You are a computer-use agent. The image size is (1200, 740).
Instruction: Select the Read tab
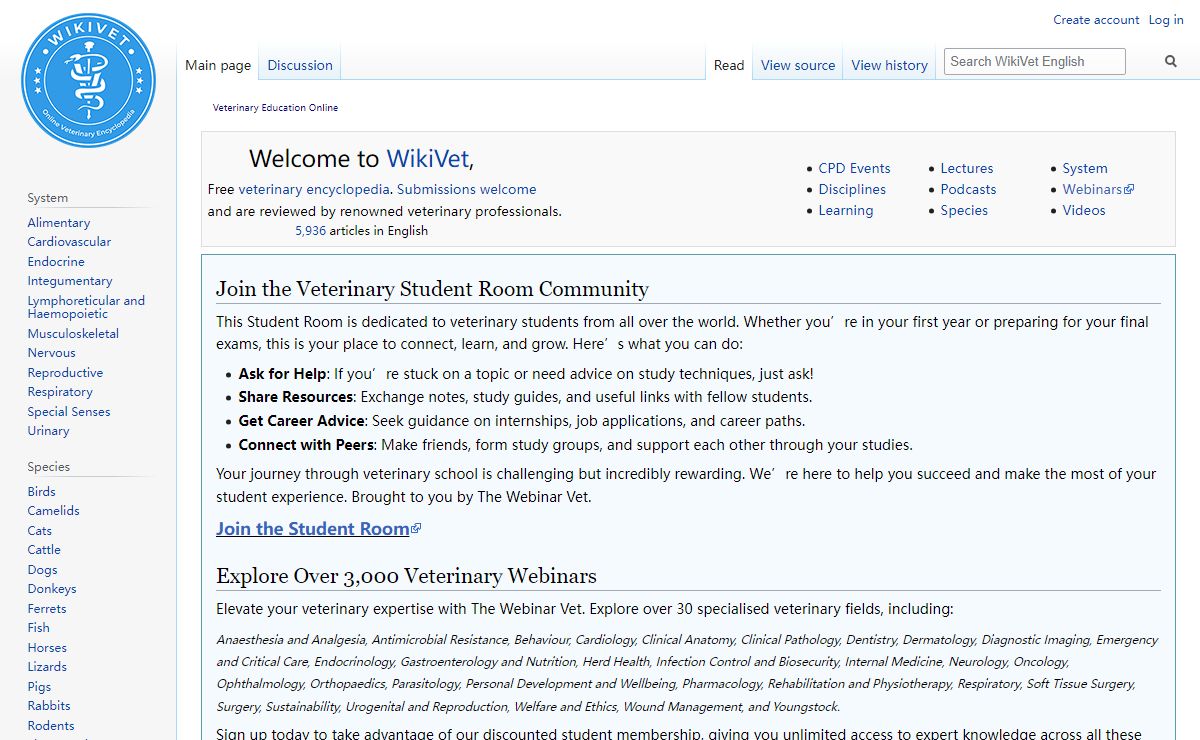(729, 65)
